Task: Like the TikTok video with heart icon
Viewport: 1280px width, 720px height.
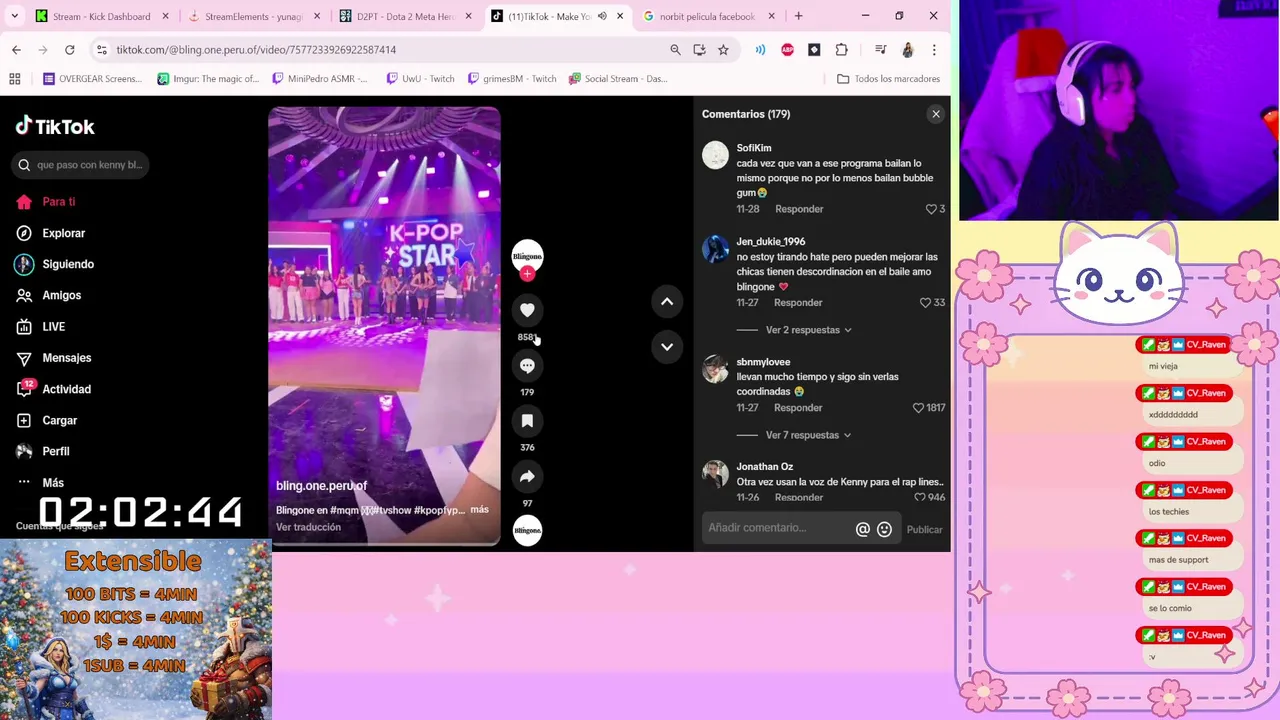Action: (527, 310)
